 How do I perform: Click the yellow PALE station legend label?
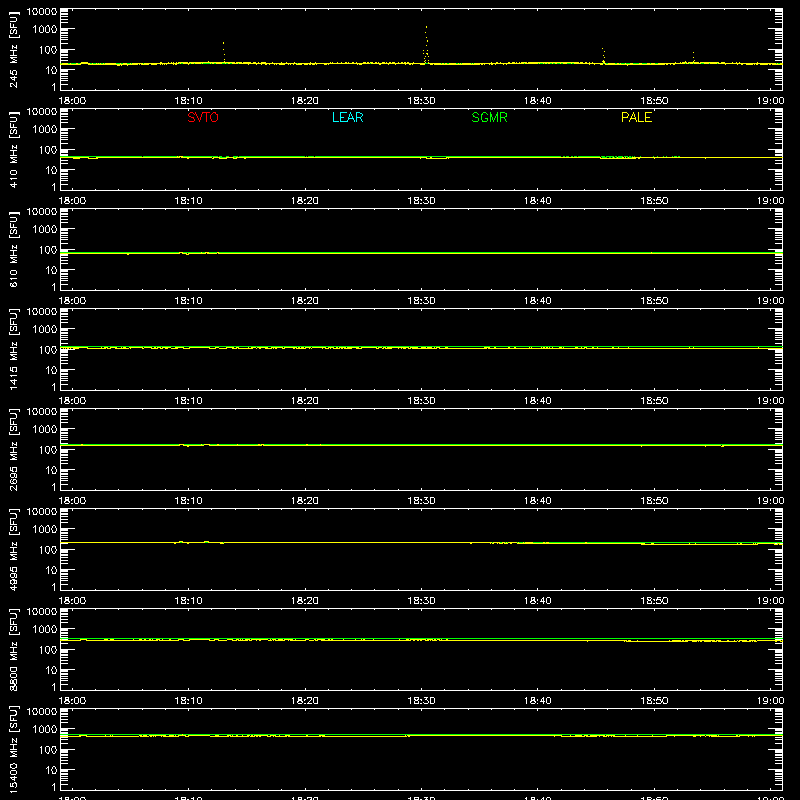pos(636,117)
